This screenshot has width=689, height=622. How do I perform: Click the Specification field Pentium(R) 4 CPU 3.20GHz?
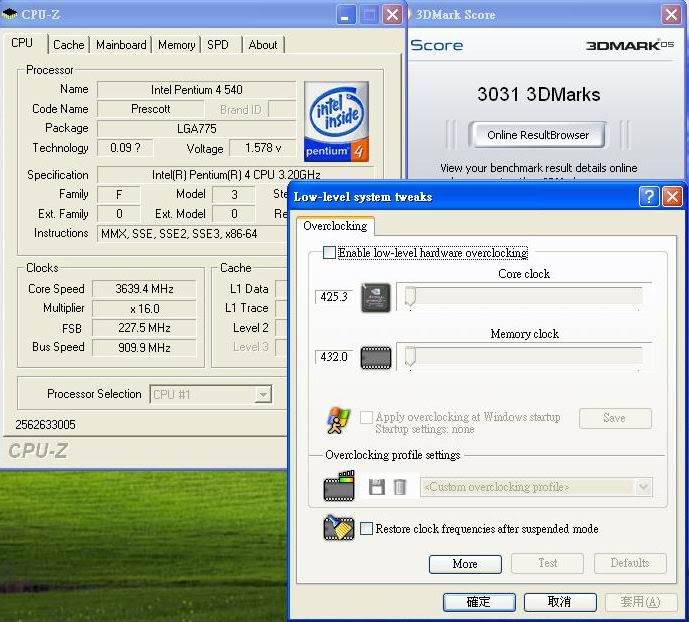click(x=236, y=175)
